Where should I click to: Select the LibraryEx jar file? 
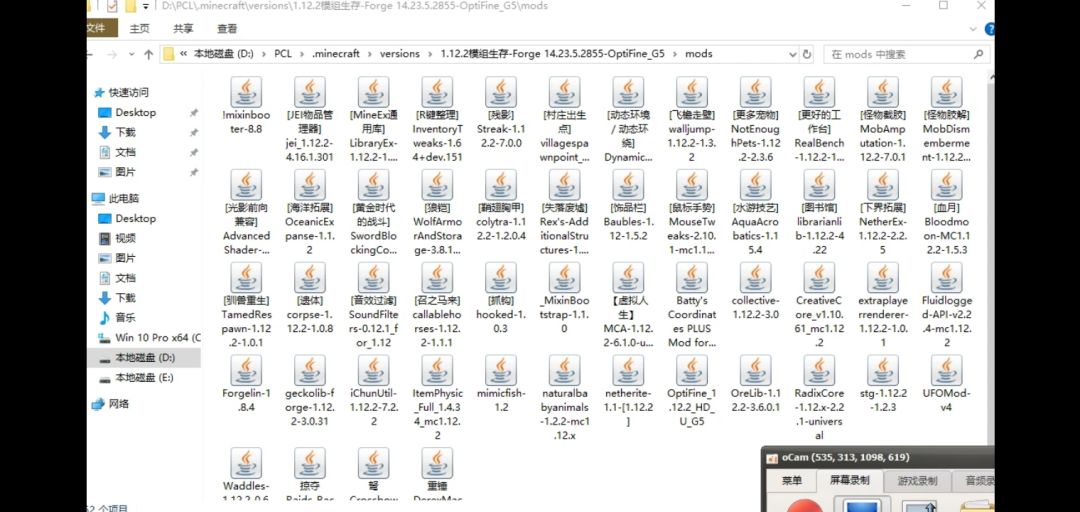click(373, 119)
